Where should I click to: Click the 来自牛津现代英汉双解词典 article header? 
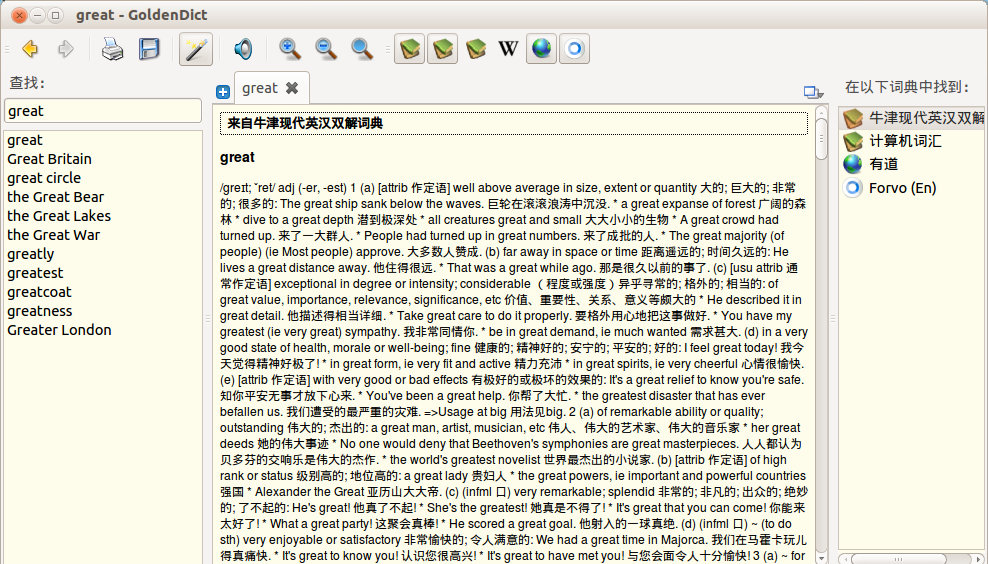pos(514,124)
